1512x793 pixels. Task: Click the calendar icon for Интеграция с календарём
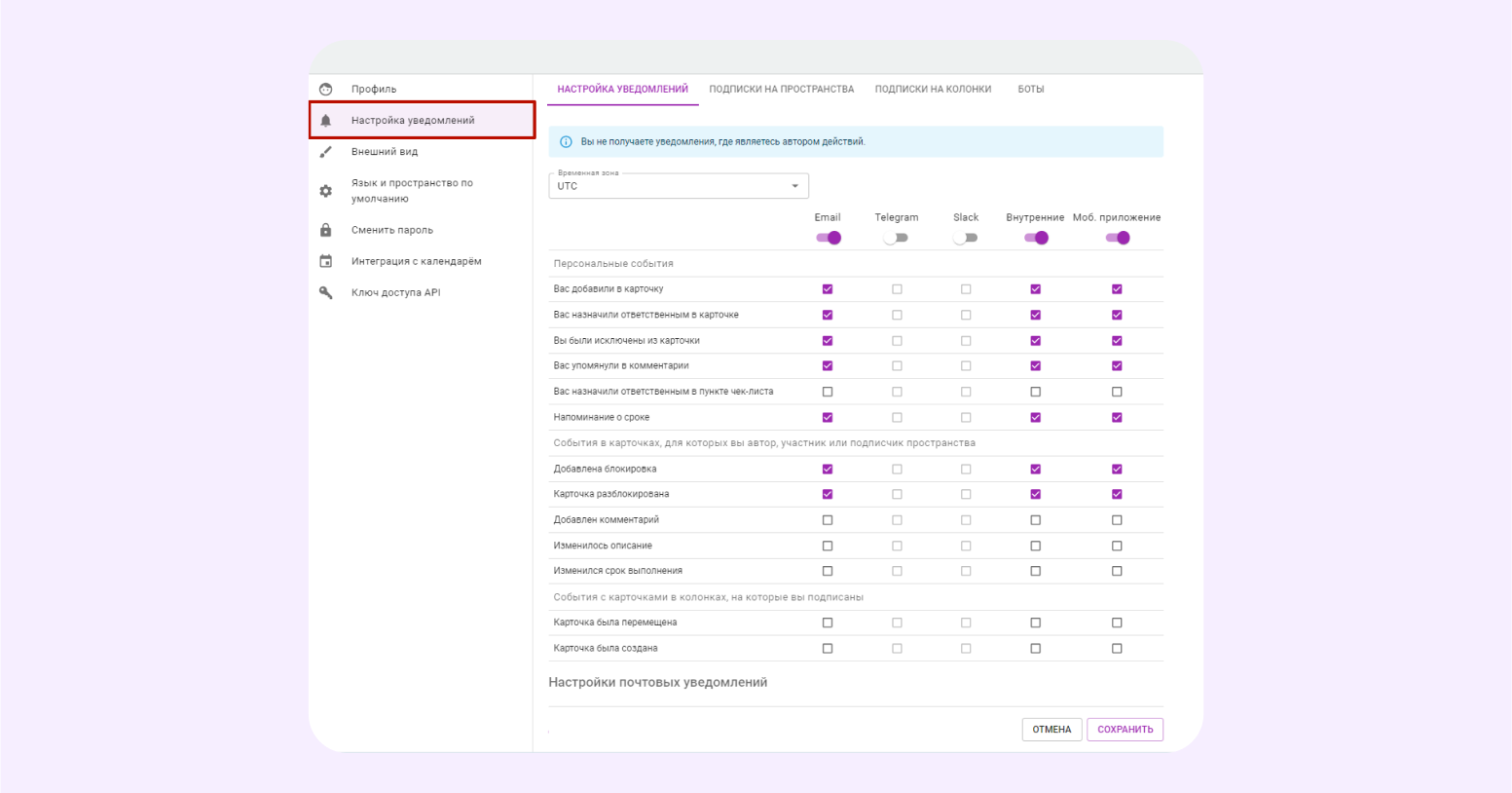(326, 261)
